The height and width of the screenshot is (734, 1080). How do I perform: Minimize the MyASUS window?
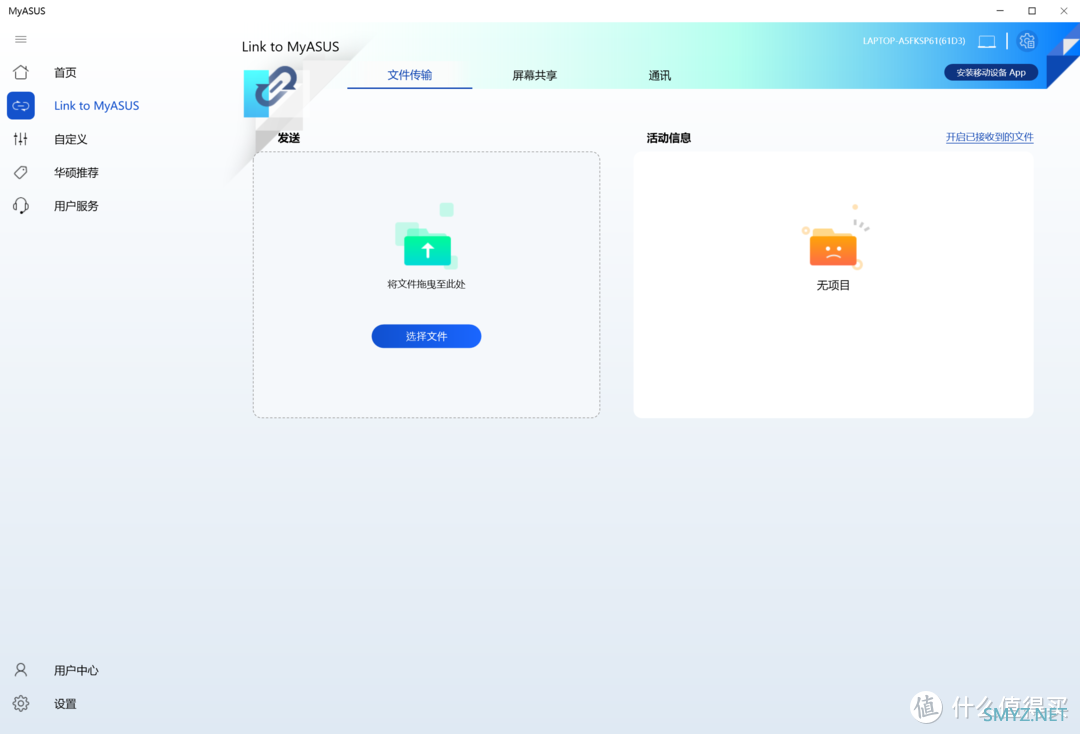(1000, 10)
